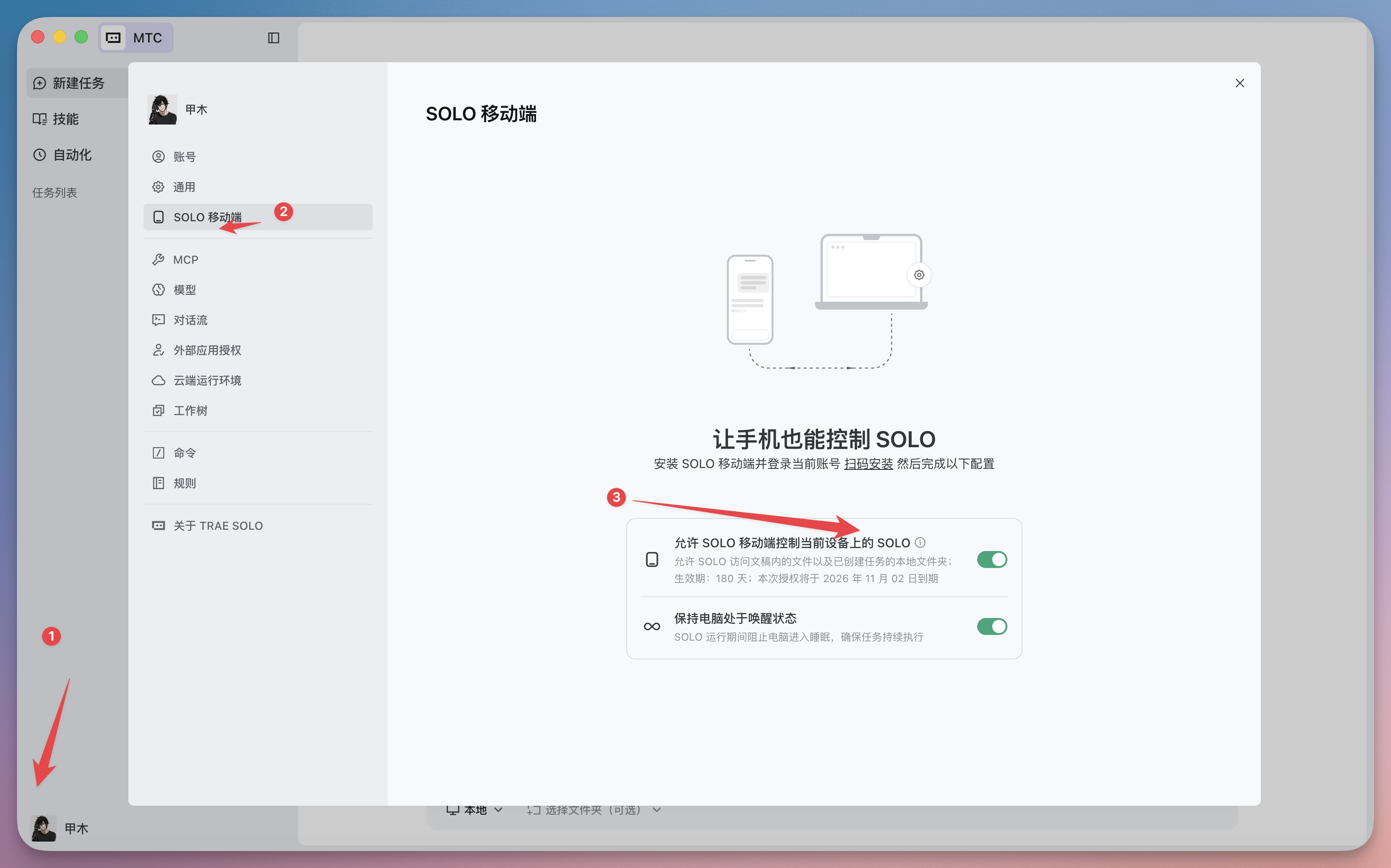Viewport: 1391px width, 868px height.
Task: Open the 选择文件夹（可选） dropdown
Action: pyautogui.click(x=594, y=810)
